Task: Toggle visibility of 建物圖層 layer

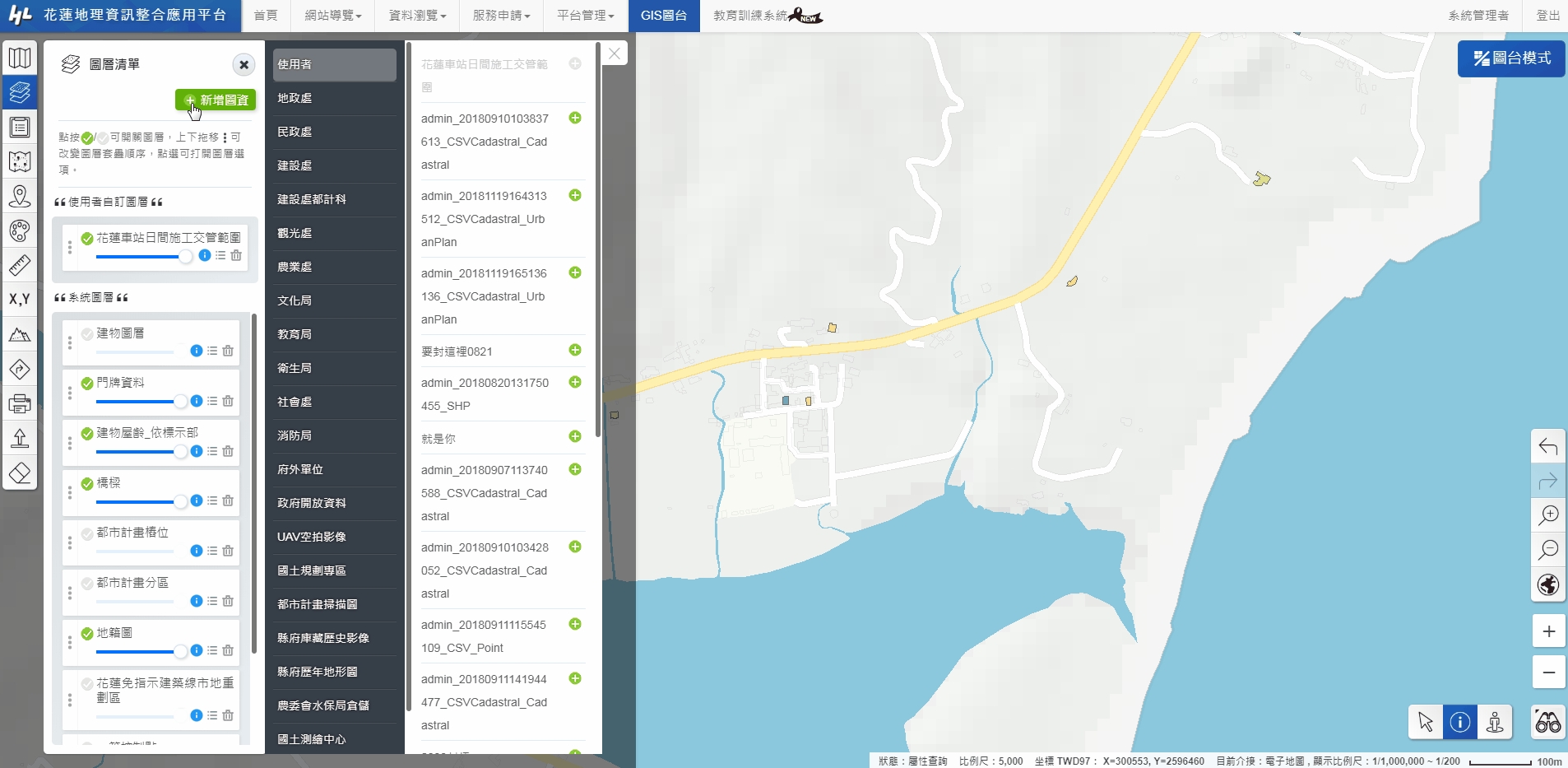Action: [87, 333]
